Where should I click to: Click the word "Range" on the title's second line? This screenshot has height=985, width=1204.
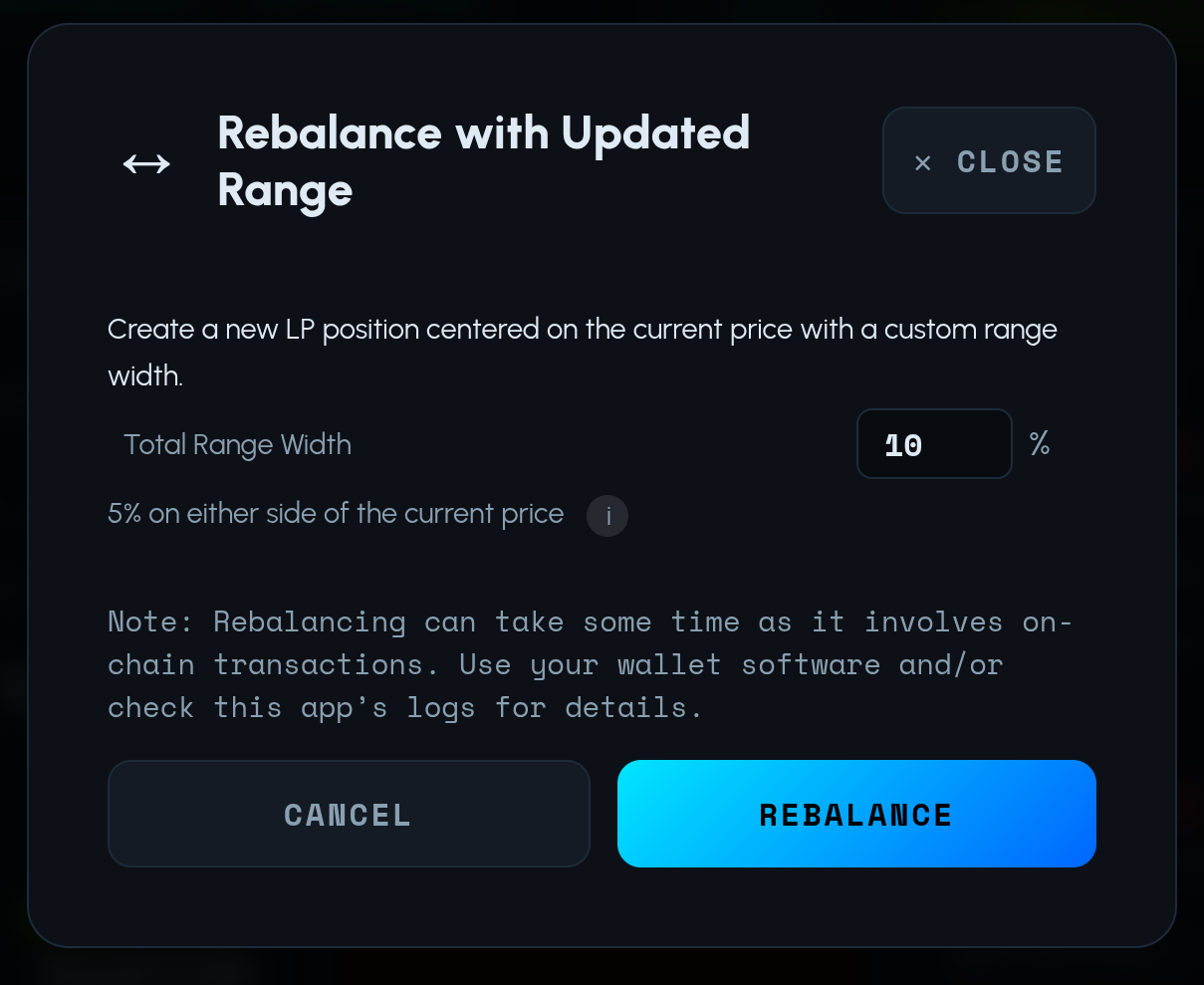click(285, 189)
